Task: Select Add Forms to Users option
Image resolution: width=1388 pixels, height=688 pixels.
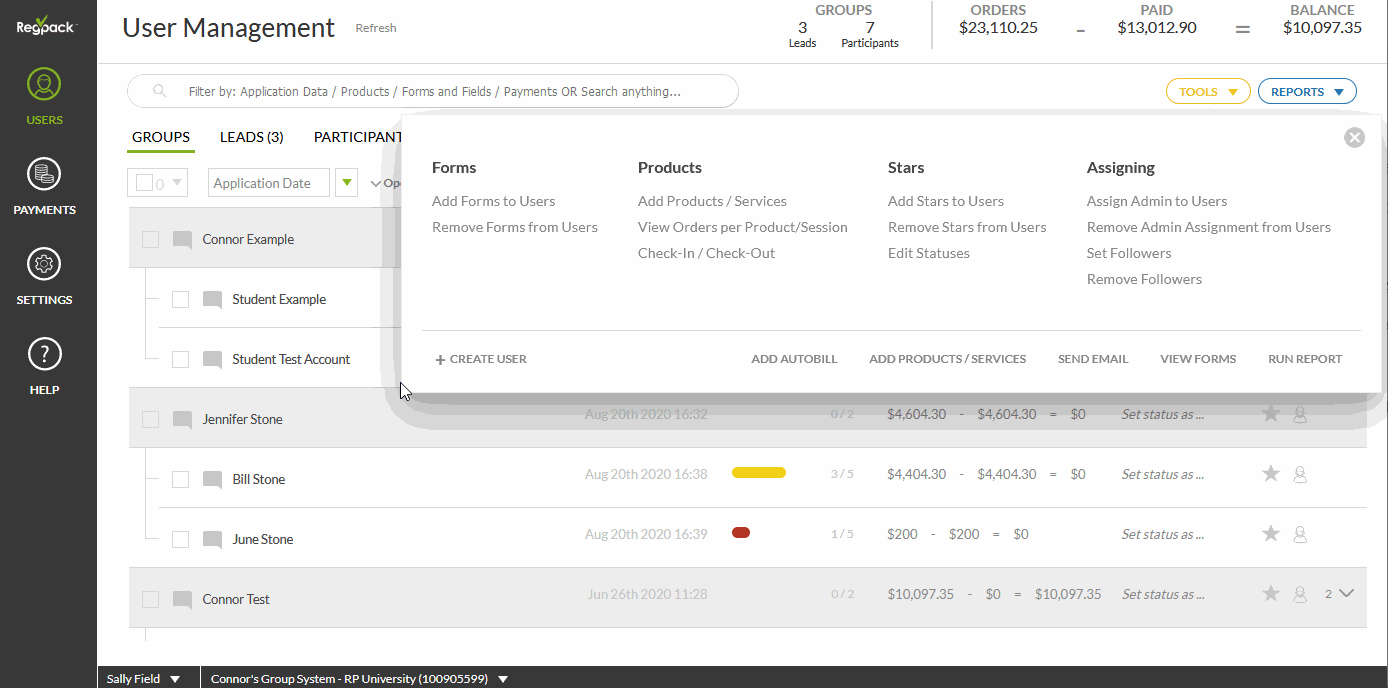Action: [x=493, y=200]
